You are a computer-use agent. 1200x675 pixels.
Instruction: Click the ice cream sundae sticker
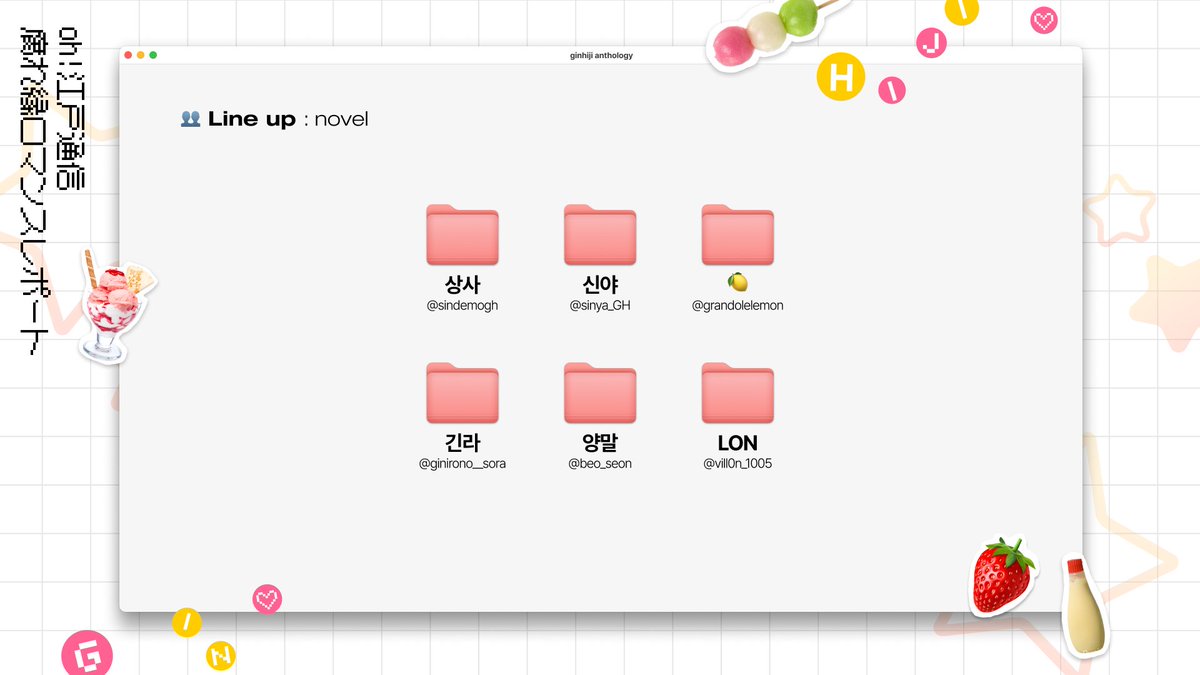pos(114,305)
